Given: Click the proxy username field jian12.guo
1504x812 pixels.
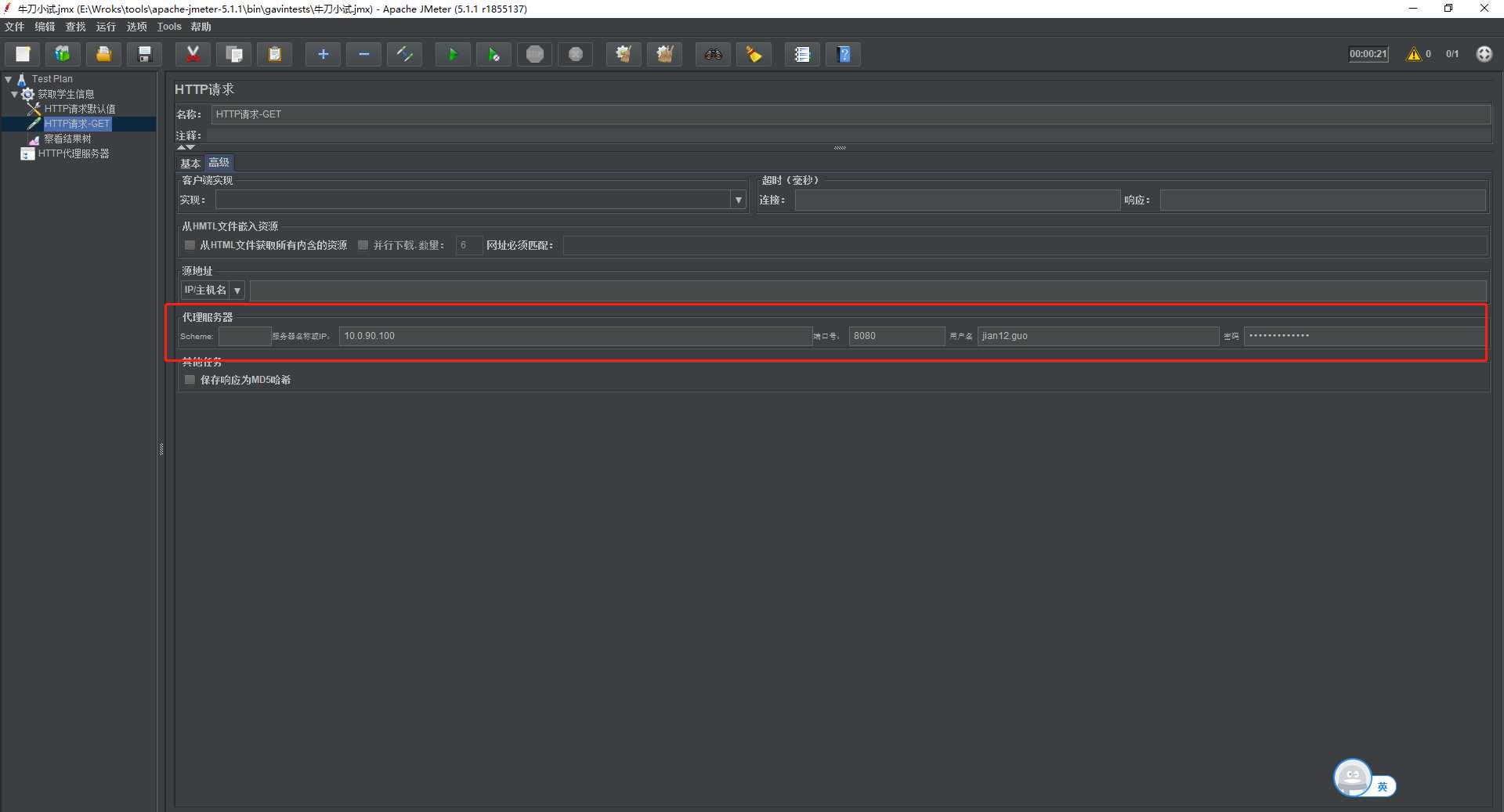Looking at the screenshot, I should pyautogui.click(x=1098, y=336).
